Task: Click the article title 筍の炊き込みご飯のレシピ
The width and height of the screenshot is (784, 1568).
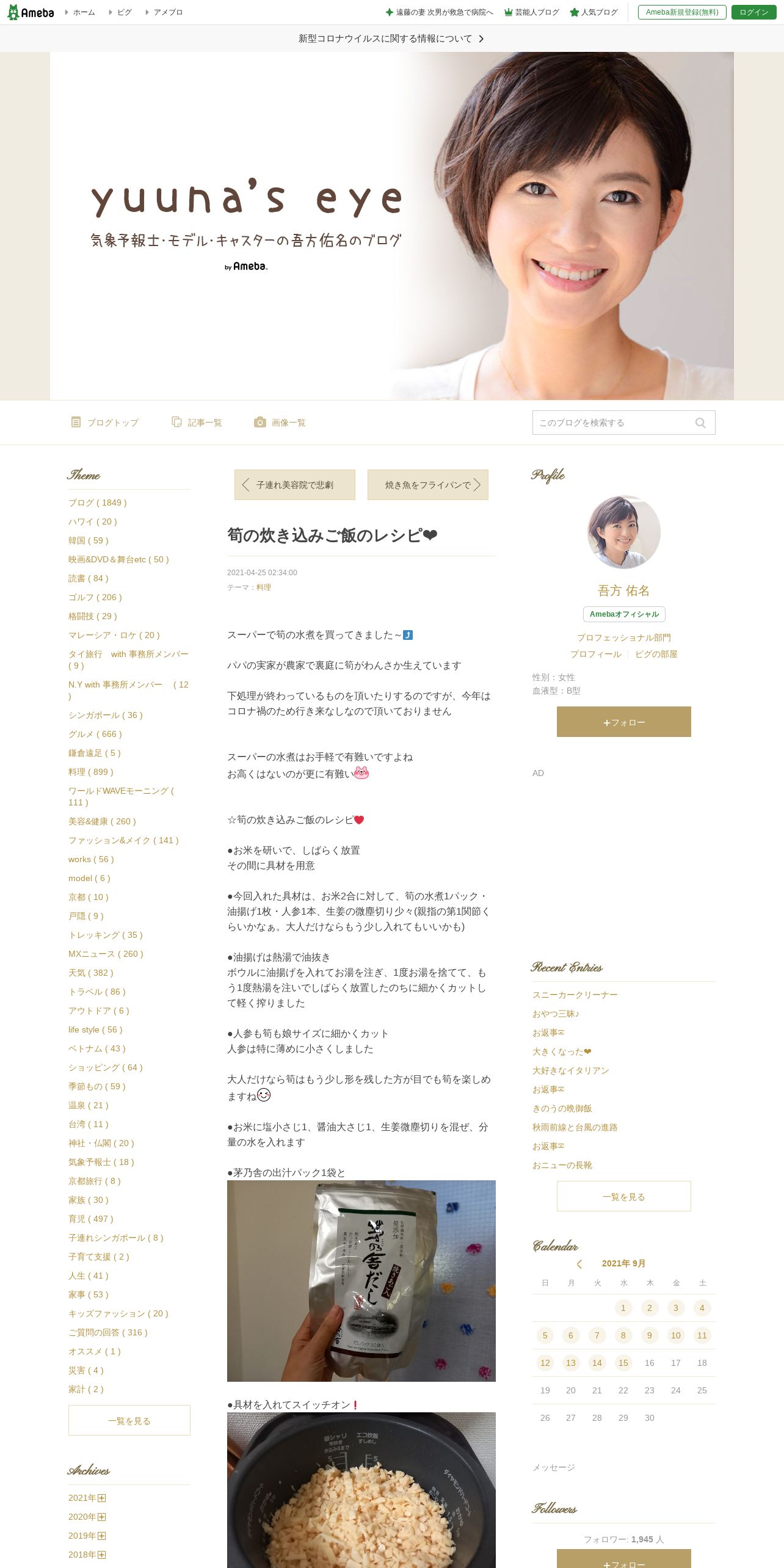Action: [x=332, y=535]
